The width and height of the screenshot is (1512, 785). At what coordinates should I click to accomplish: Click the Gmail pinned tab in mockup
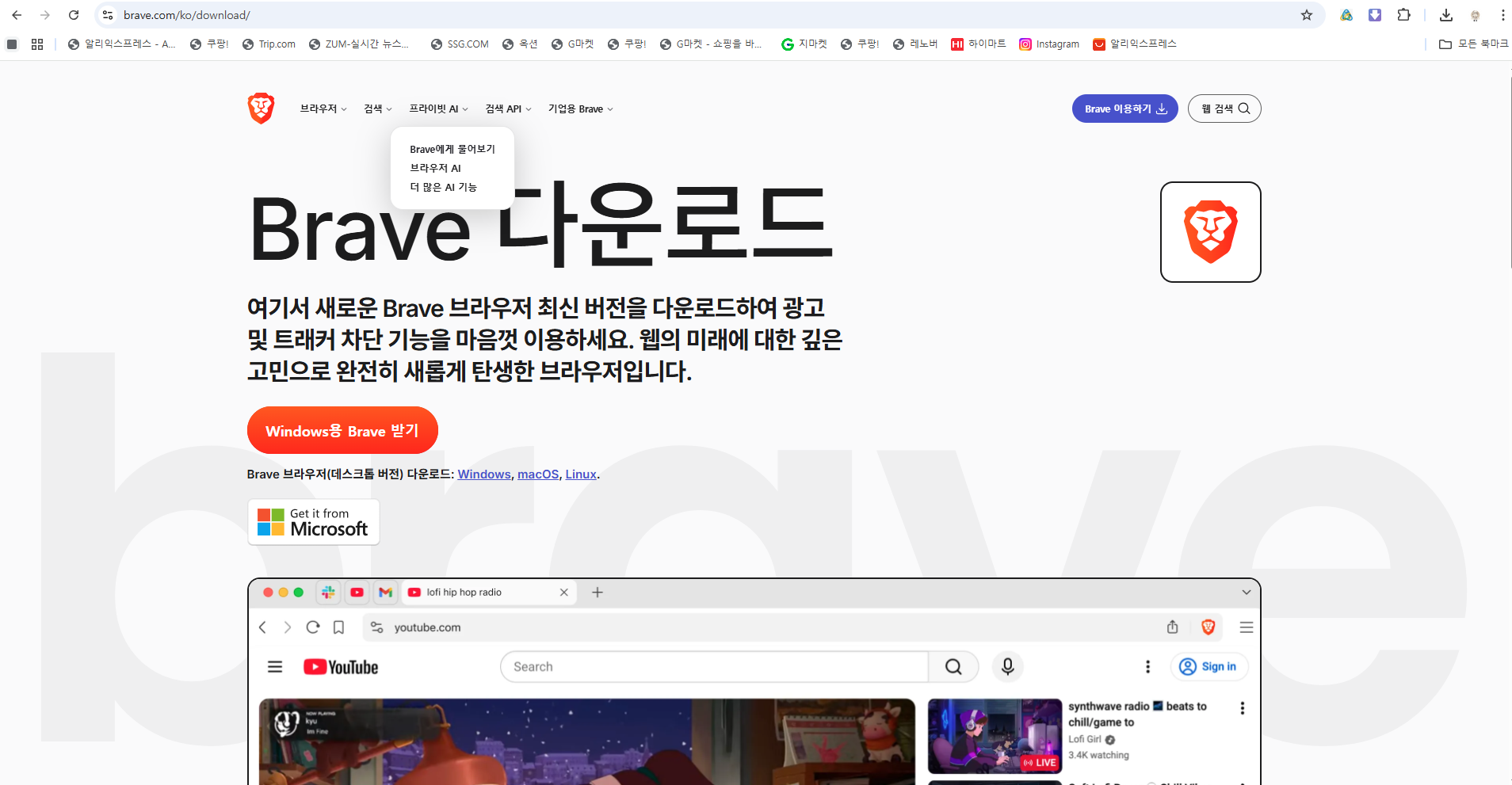pos(386,593)
